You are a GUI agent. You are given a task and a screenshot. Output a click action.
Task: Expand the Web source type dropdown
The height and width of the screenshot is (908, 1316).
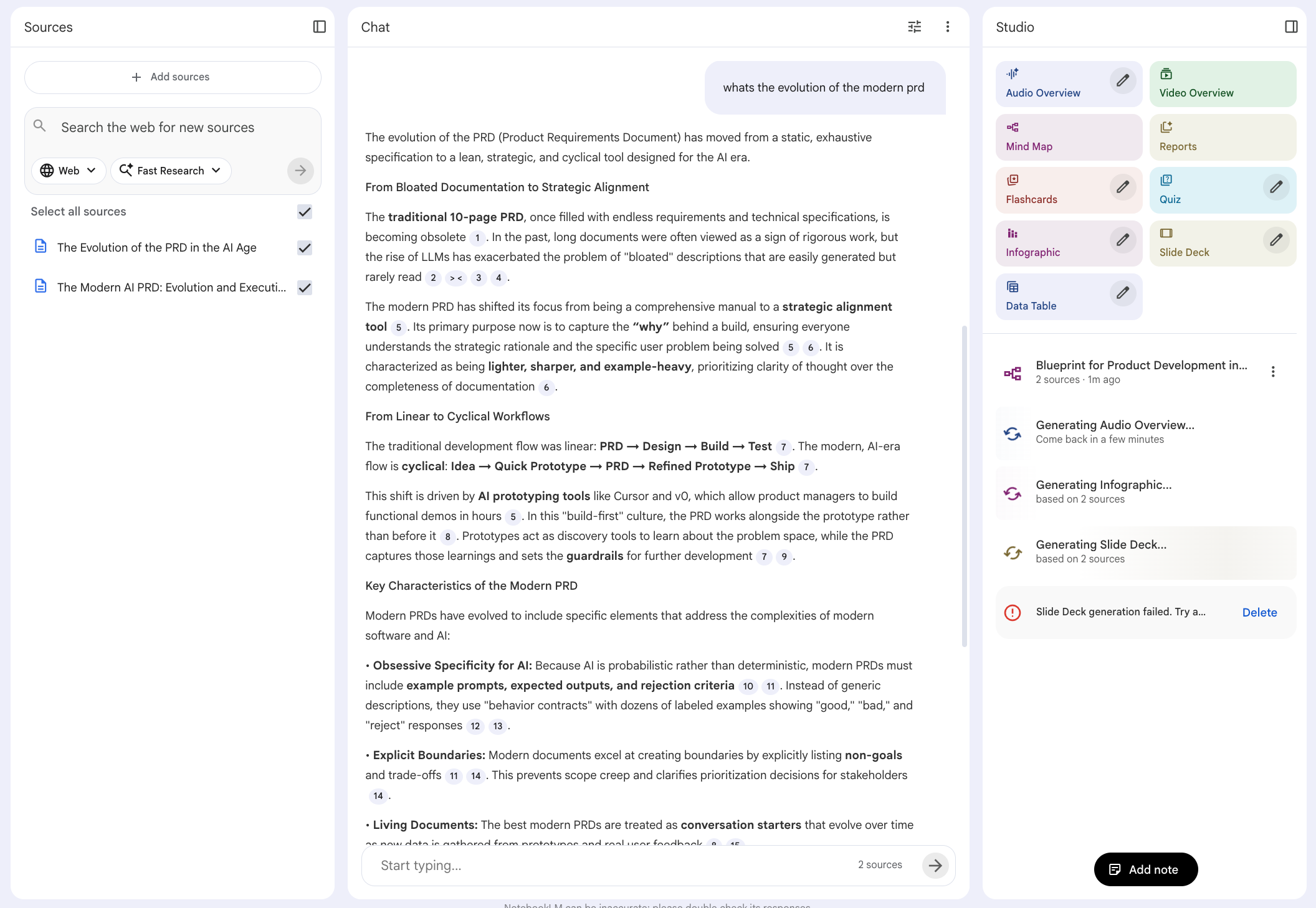(69, 171)
